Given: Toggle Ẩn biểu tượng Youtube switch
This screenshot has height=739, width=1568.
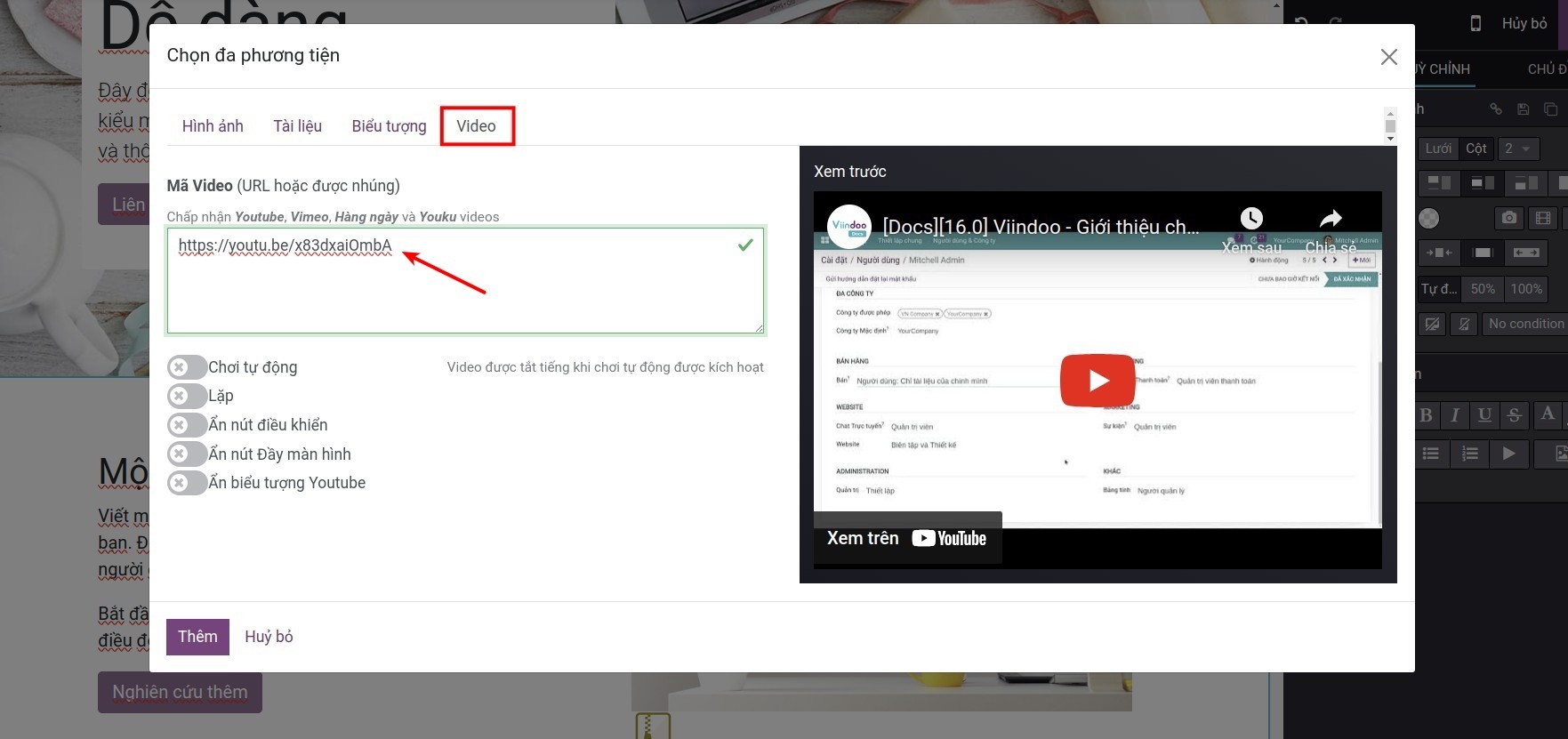Looking at the screenshot, I should coord(187,483).
